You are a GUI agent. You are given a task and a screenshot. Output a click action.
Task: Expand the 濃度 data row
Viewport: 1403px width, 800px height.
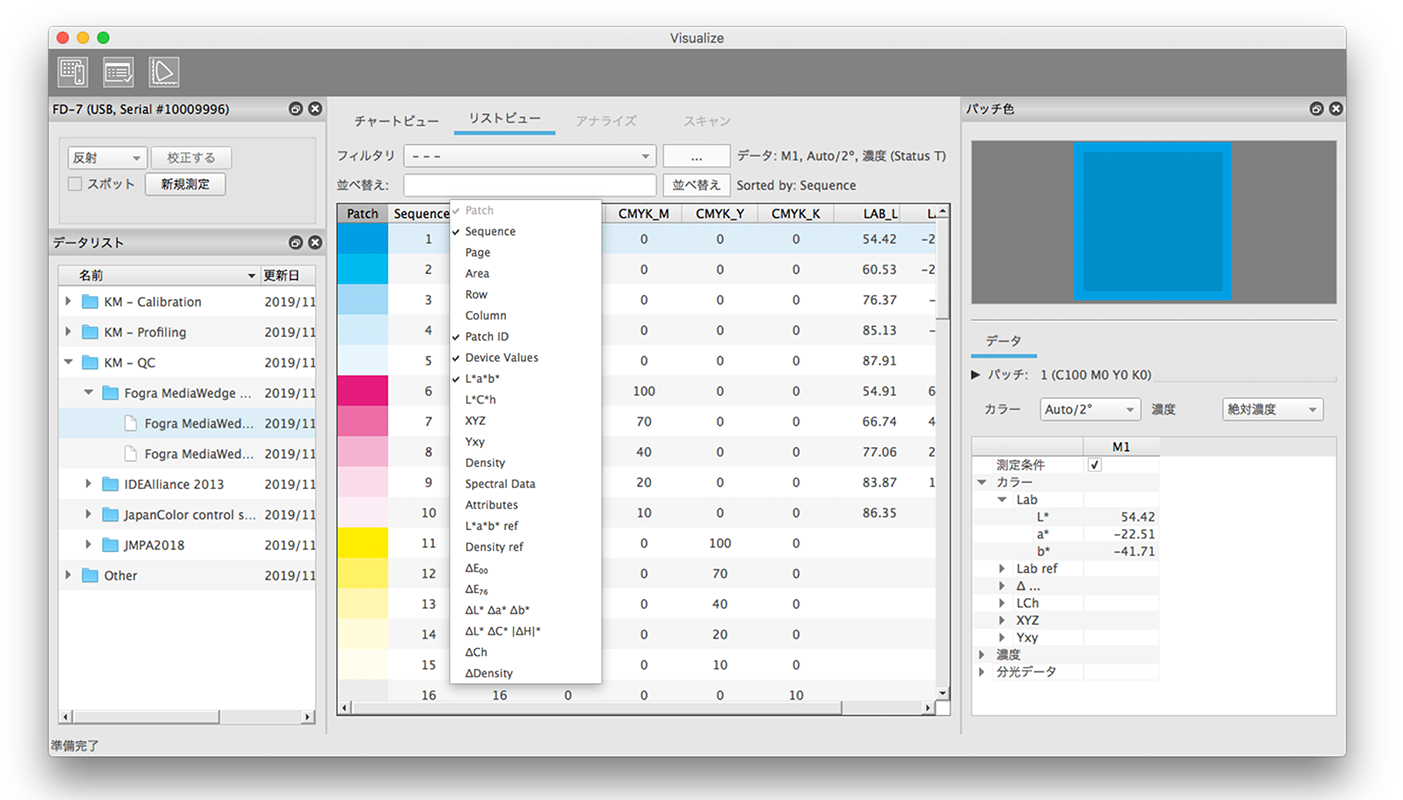(983, 654)
